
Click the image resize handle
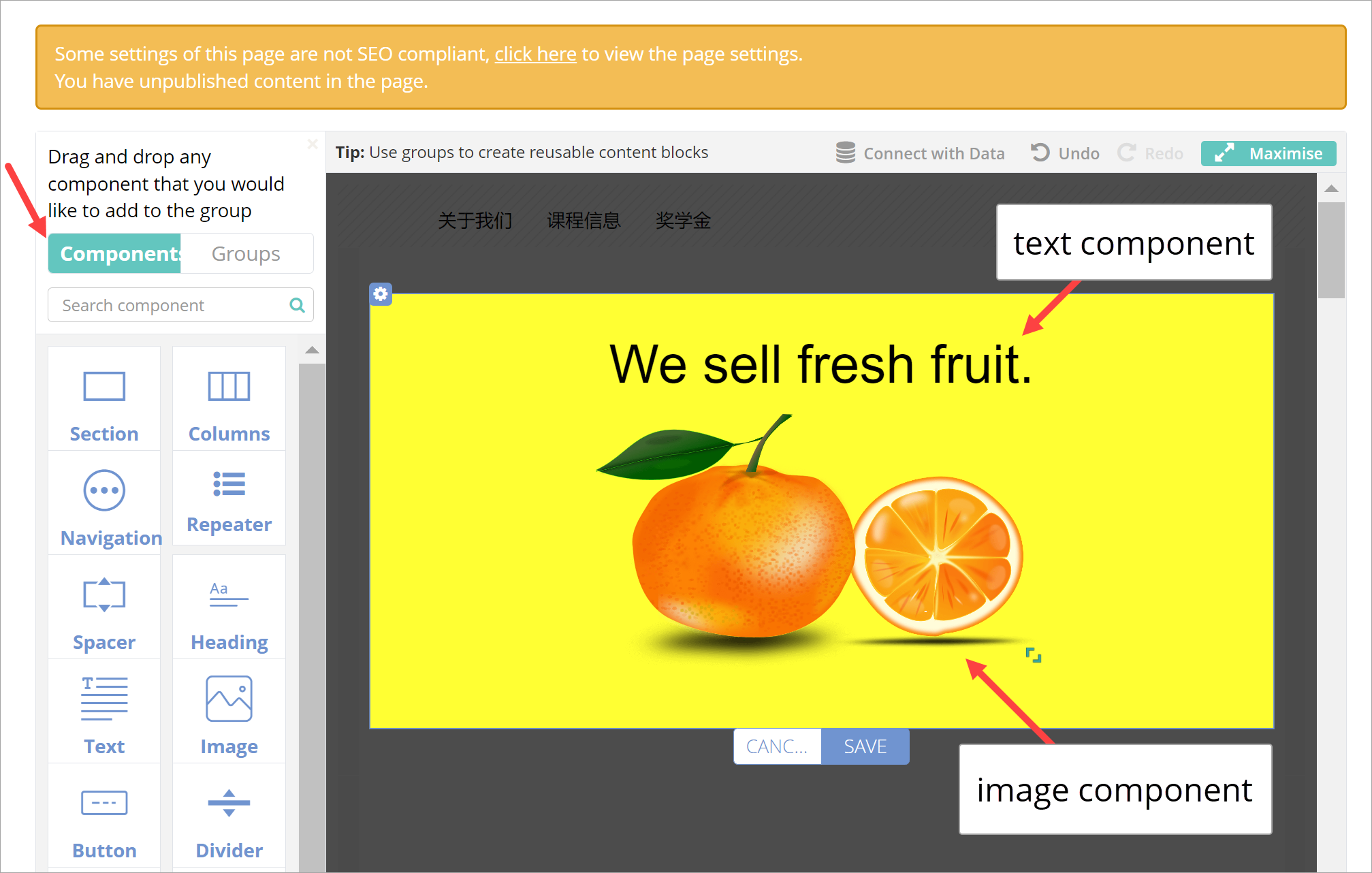pyautogui.click(x=1033, y=655)
